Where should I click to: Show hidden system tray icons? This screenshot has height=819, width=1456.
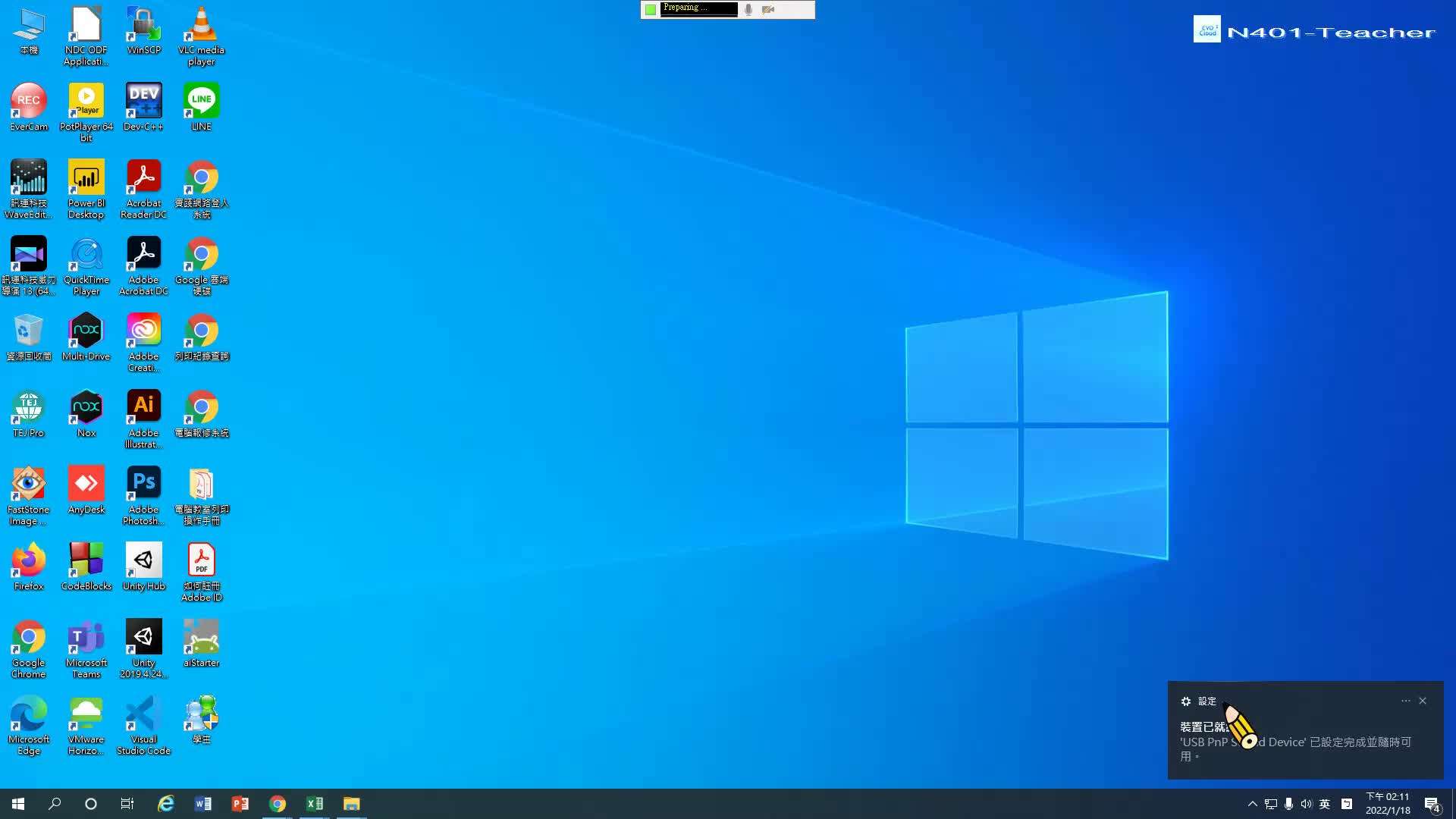click(x=1252, y=804)
